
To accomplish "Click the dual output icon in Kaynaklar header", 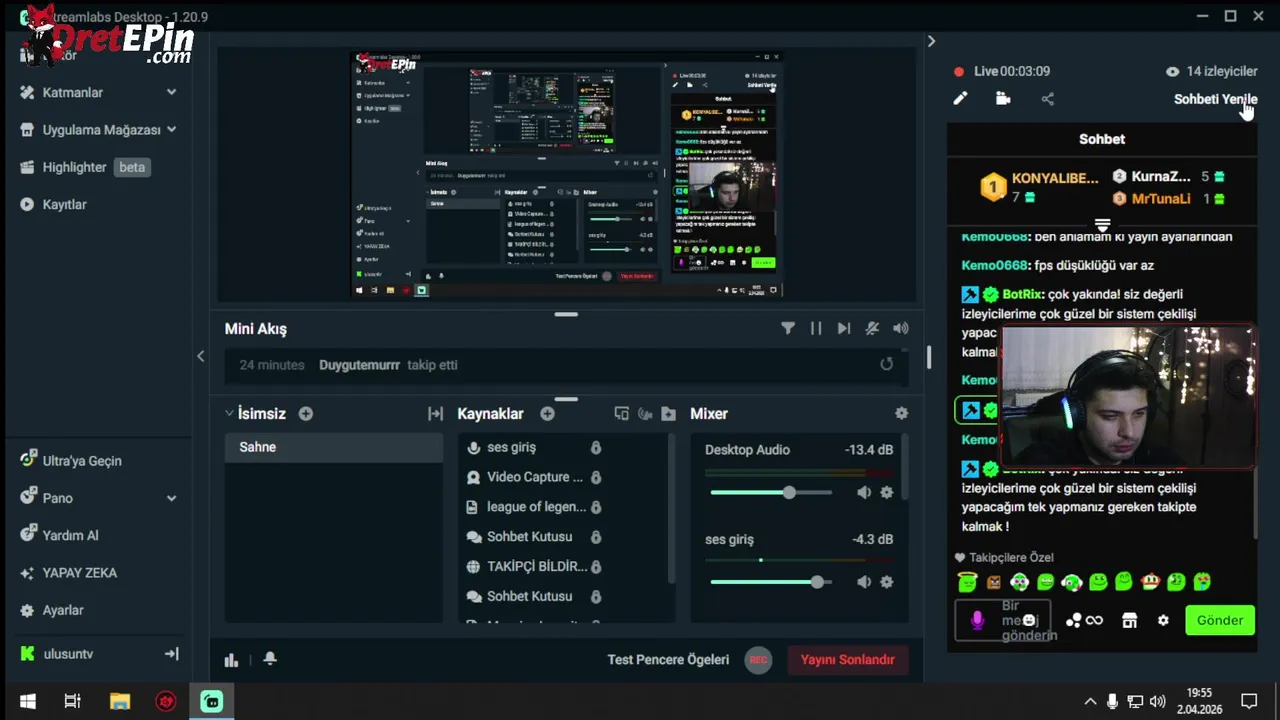I will tap(621, 413).
